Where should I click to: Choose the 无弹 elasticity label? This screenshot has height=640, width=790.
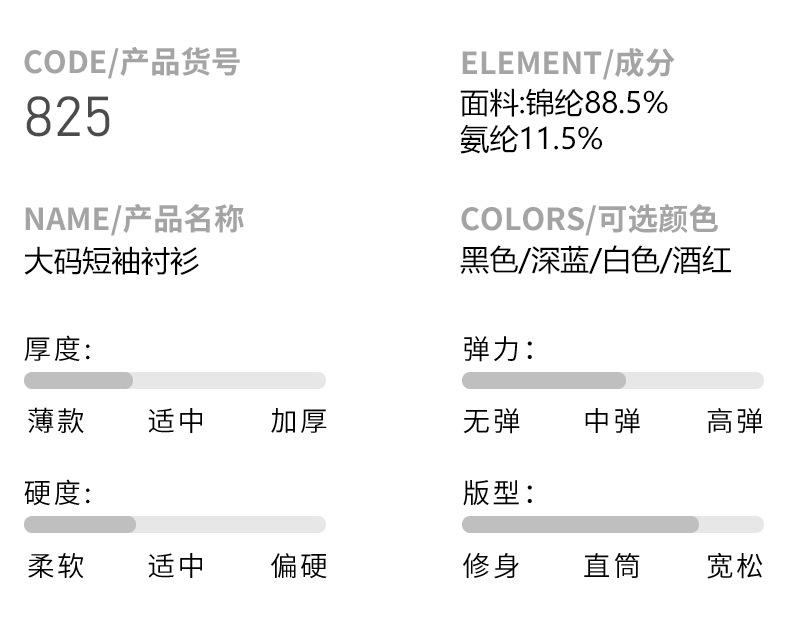(x=491, y=421)
